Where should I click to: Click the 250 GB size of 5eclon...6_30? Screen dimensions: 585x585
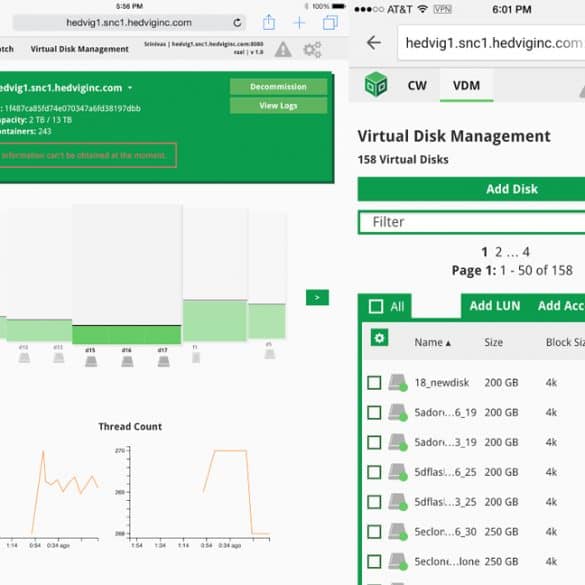501,532
